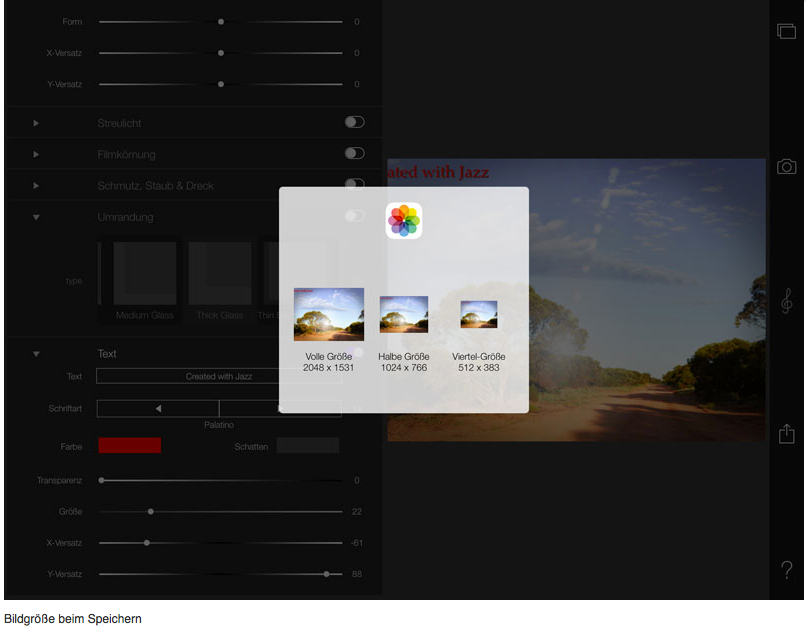806x631 pixels.
Task: Enable the Filmkörnung switch
Action: tap(354, 153)
